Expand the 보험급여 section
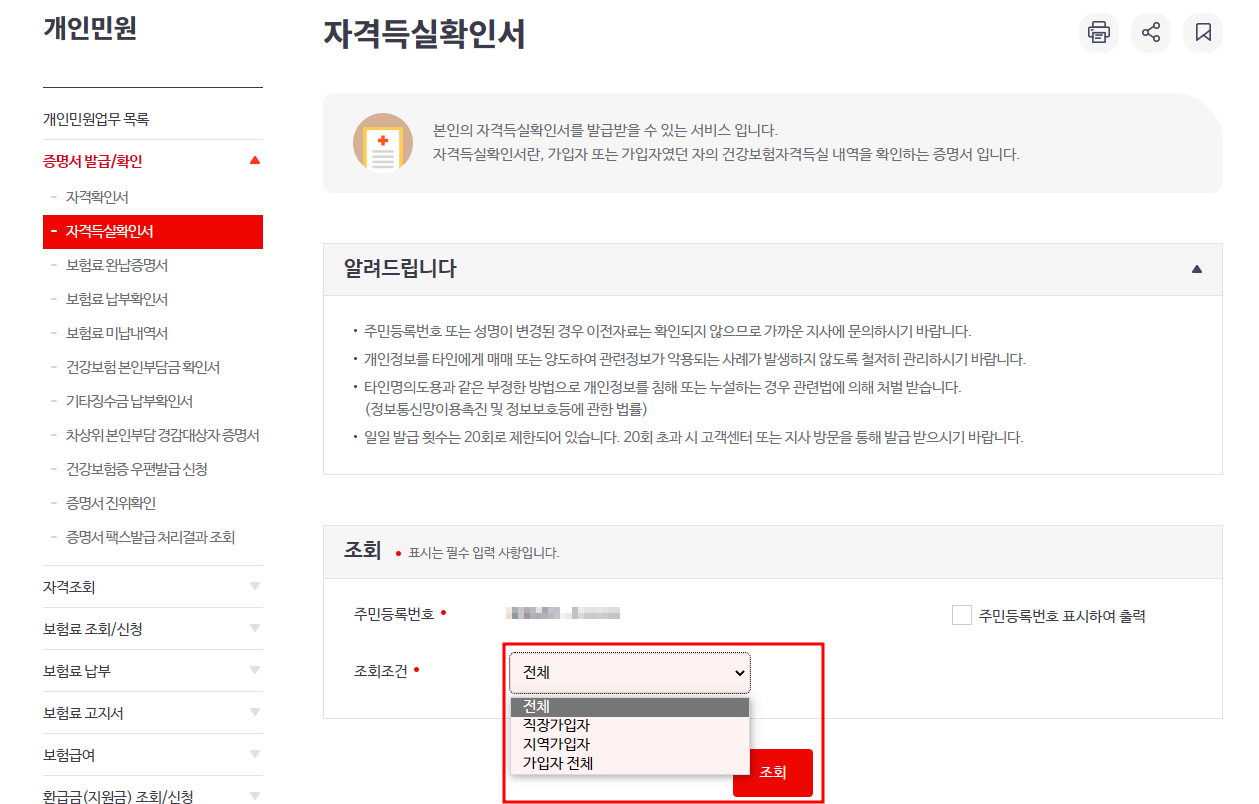 tap(153, 754)
